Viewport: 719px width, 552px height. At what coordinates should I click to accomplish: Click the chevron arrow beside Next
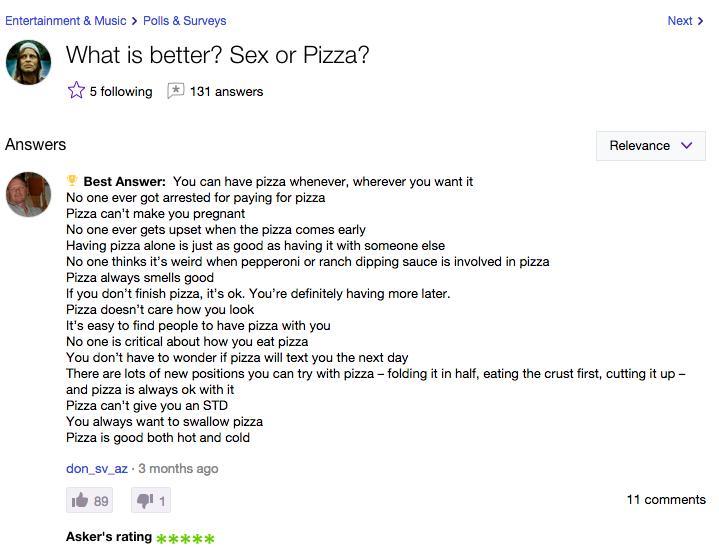pos(700,21)
